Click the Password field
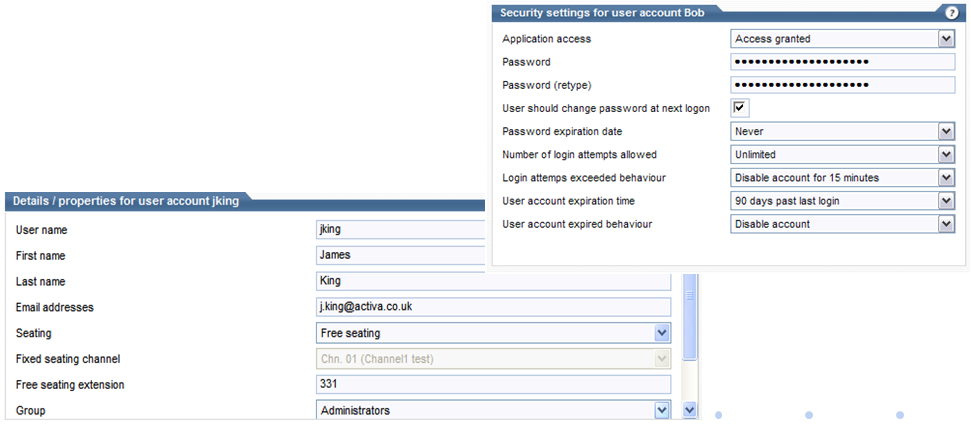Screen dimensions: 971x430 tap(843, 62)
